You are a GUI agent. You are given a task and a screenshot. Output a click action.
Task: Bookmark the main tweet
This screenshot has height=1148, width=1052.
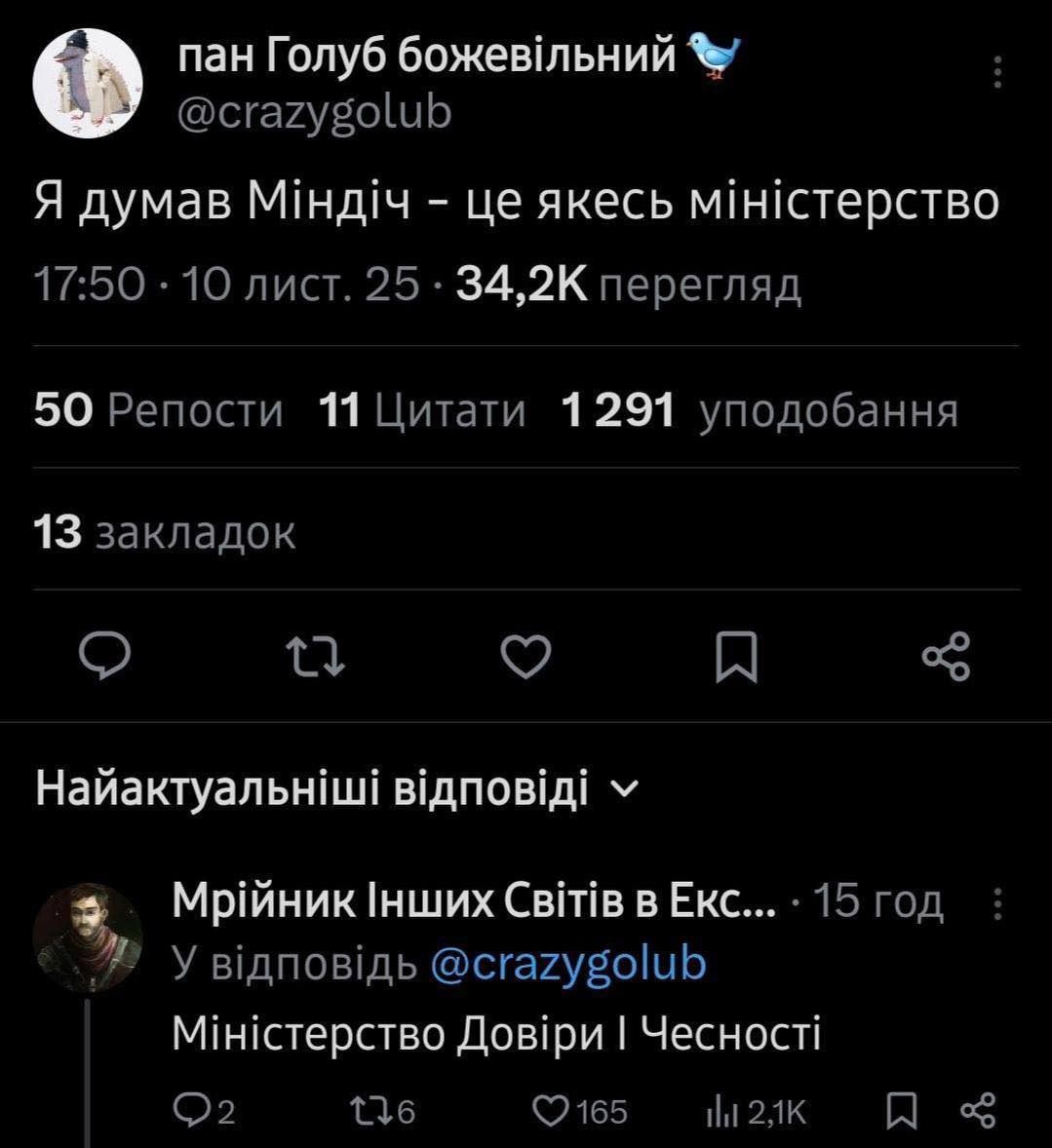[736, 657]
